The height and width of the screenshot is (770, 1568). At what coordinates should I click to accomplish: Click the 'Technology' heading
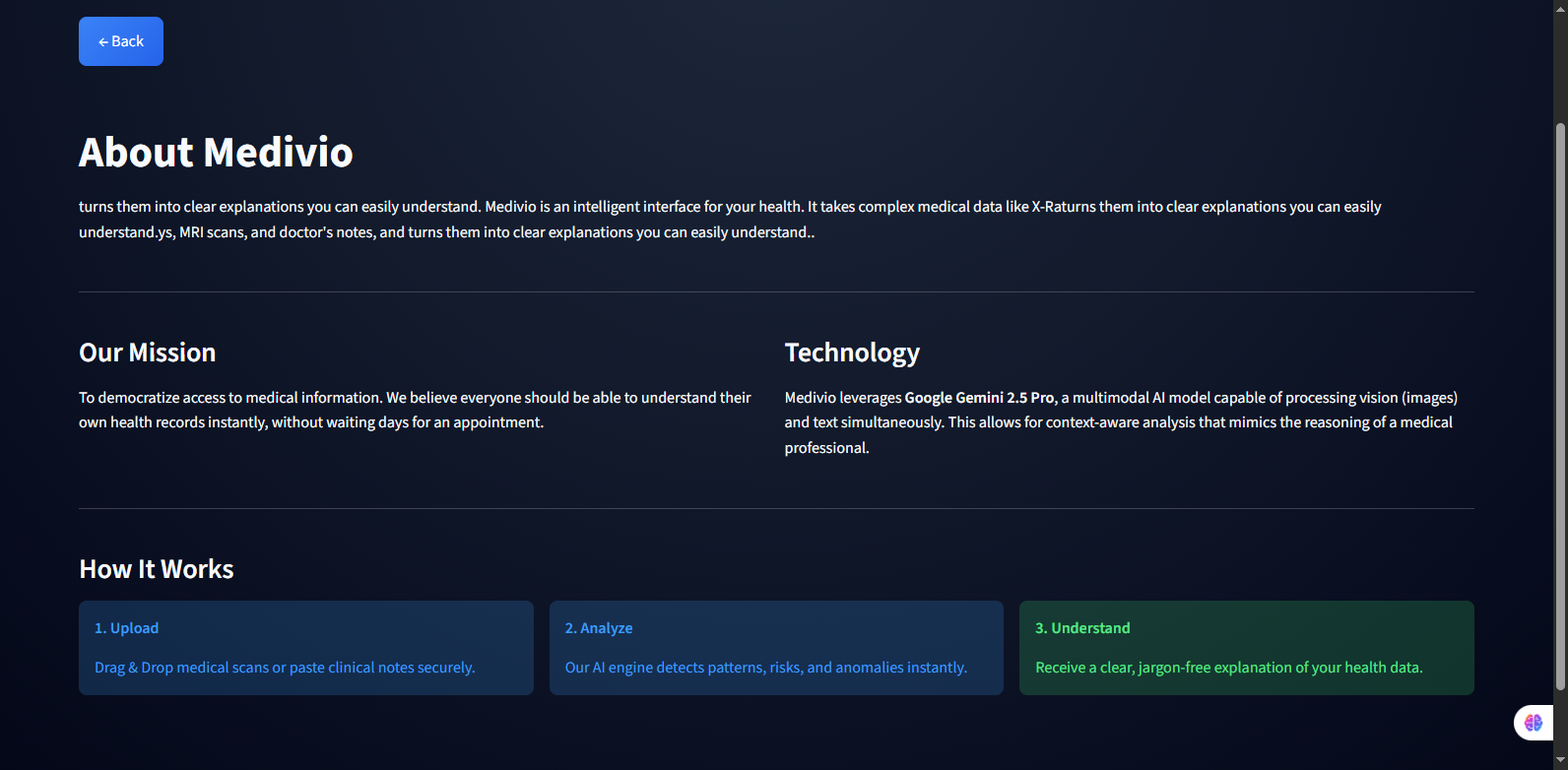coord(852,353)
